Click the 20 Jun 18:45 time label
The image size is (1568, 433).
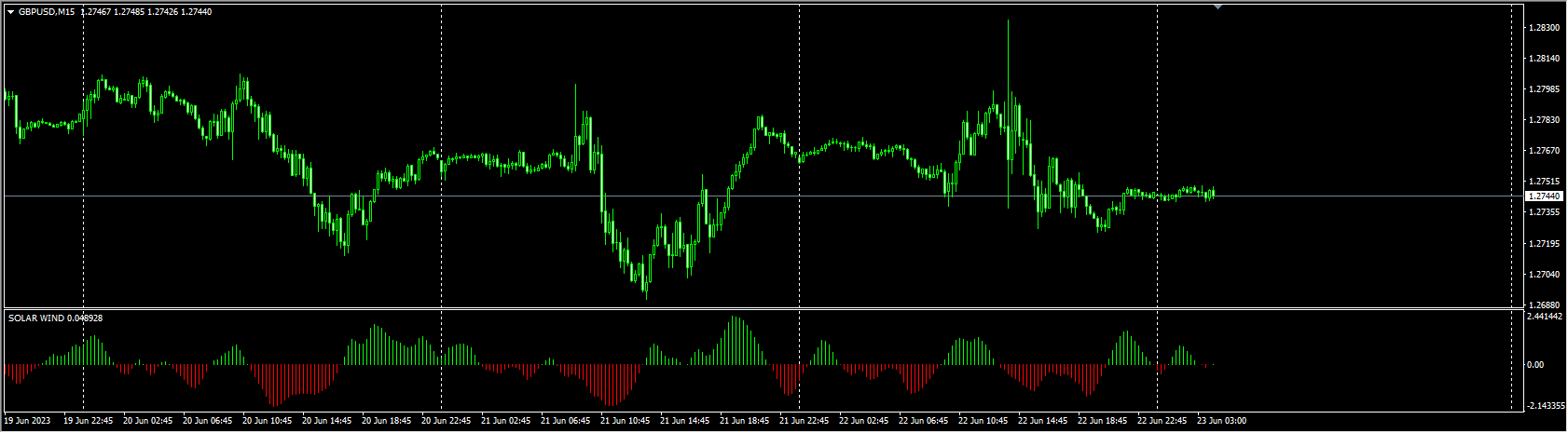pyautogui.click(x=387, y=421)
